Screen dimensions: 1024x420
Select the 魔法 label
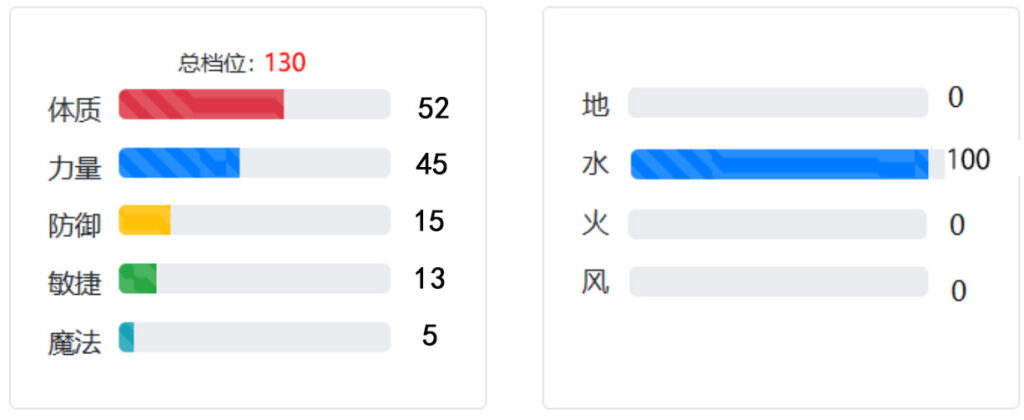74,344
